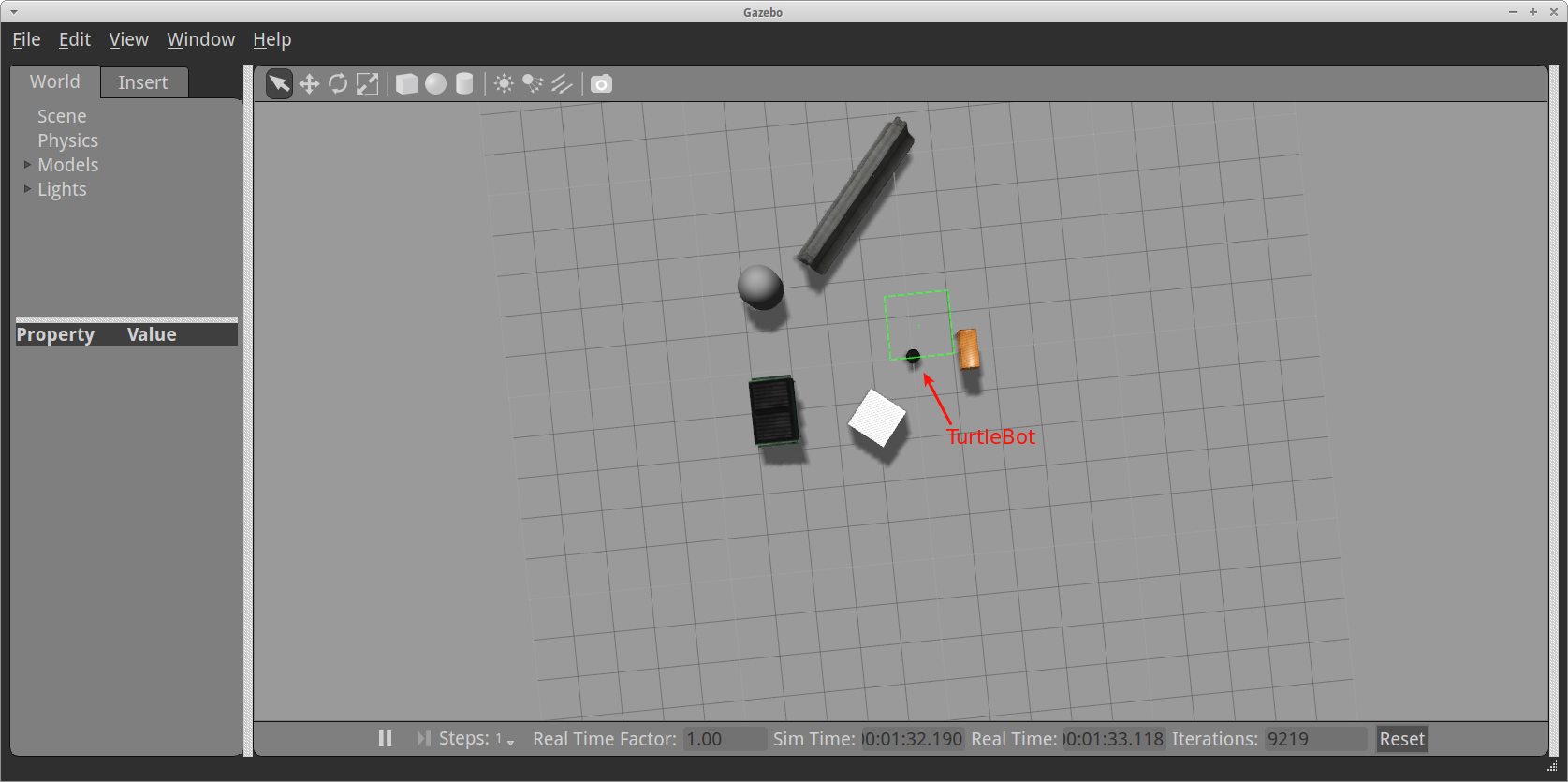The height and width of the screenshot is (782, 1568).
Task: Insert a box shape from the toolbar
Action: click(x=406, y=84)
